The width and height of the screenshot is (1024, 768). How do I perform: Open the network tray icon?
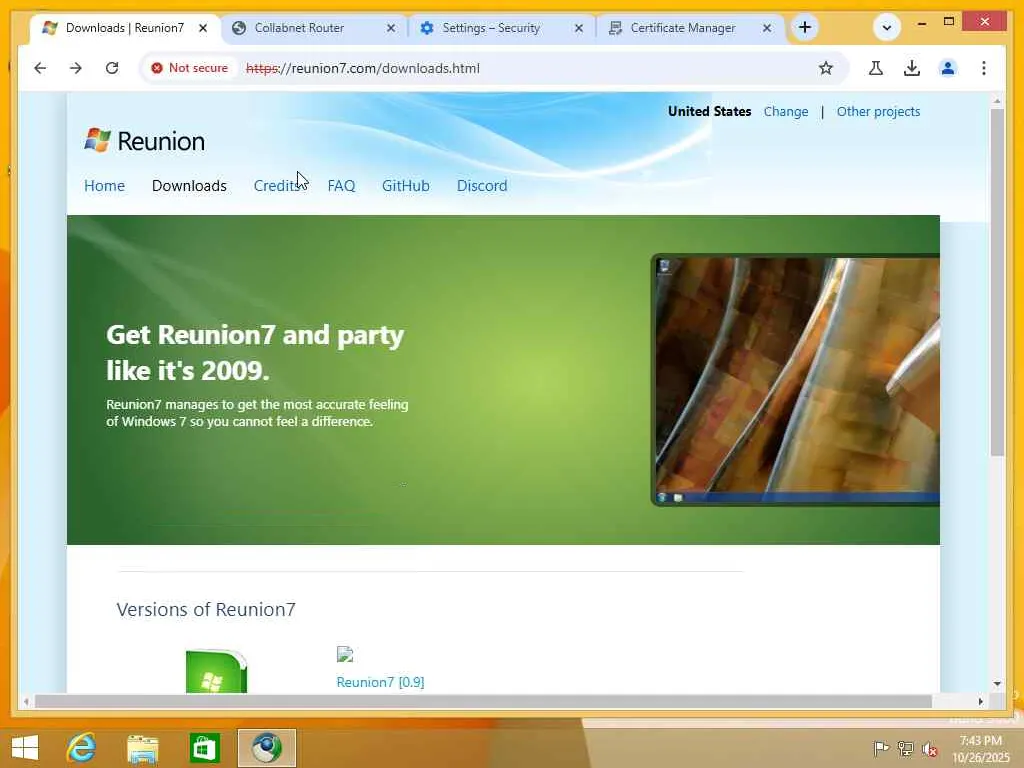tap(905, 748)
